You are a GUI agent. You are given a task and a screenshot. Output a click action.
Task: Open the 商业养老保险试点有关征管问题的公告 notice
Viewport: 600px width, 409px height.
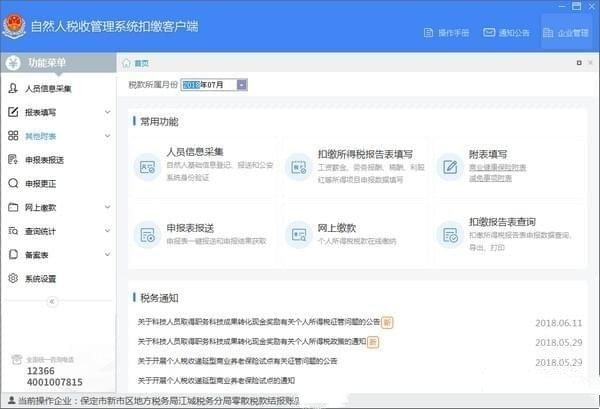coord(237,361)
